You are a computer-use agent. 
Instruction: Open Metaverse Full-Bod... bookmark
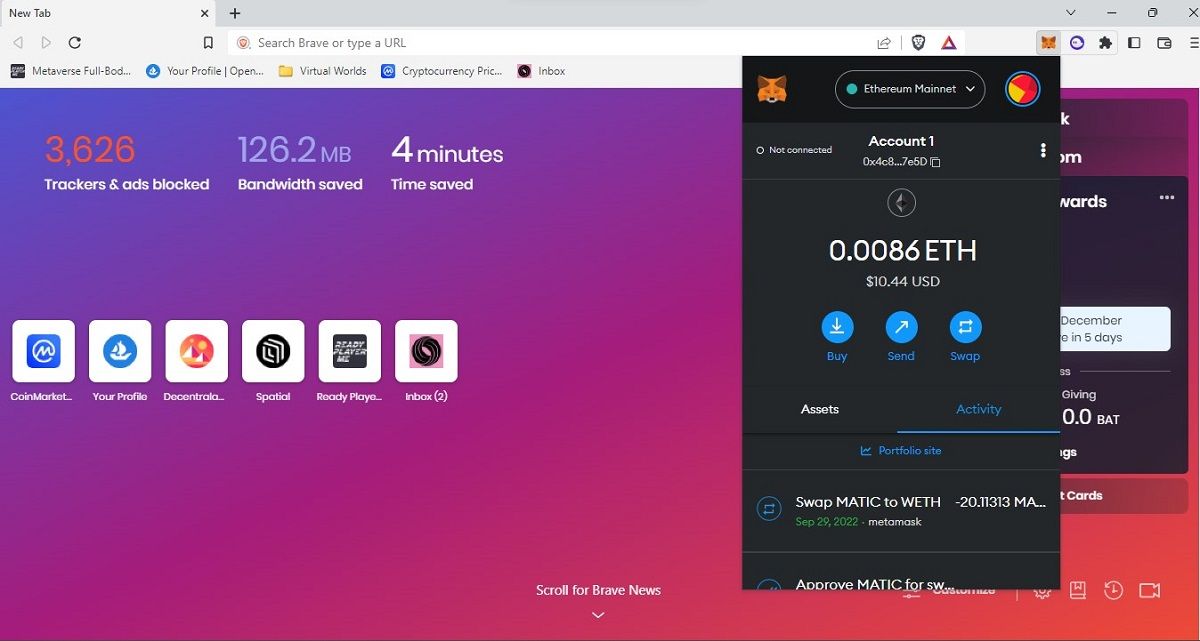click(x=70, y=71)
